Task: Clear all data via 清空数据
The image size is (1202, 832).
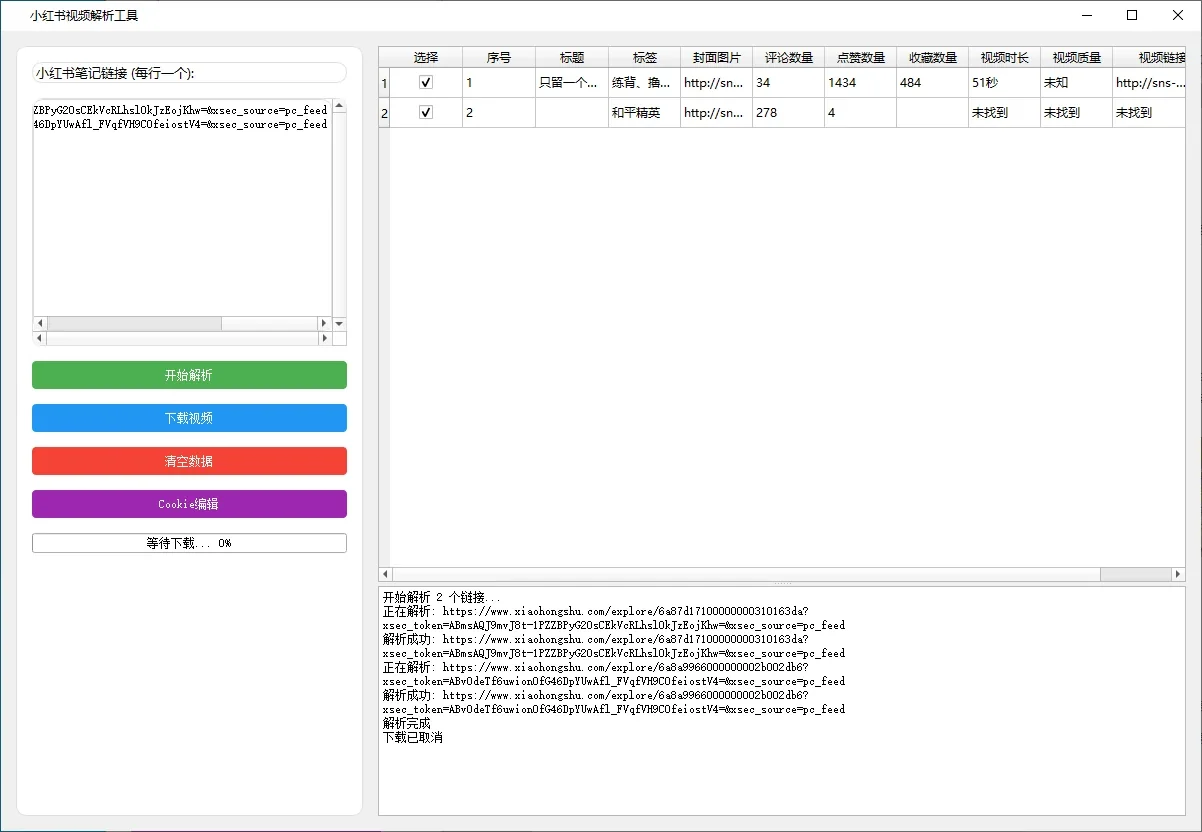Action: (189, 461)
